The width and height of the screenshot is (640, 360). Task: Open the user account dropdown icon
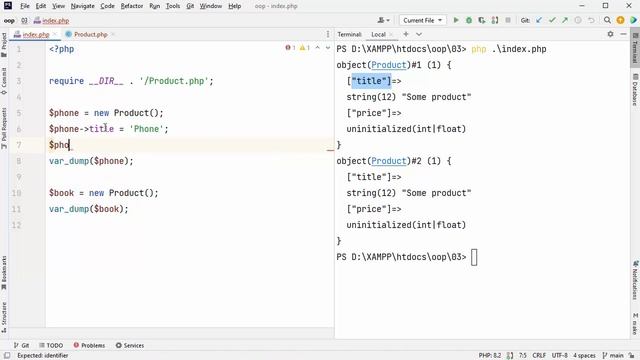(x=383, y=20)
